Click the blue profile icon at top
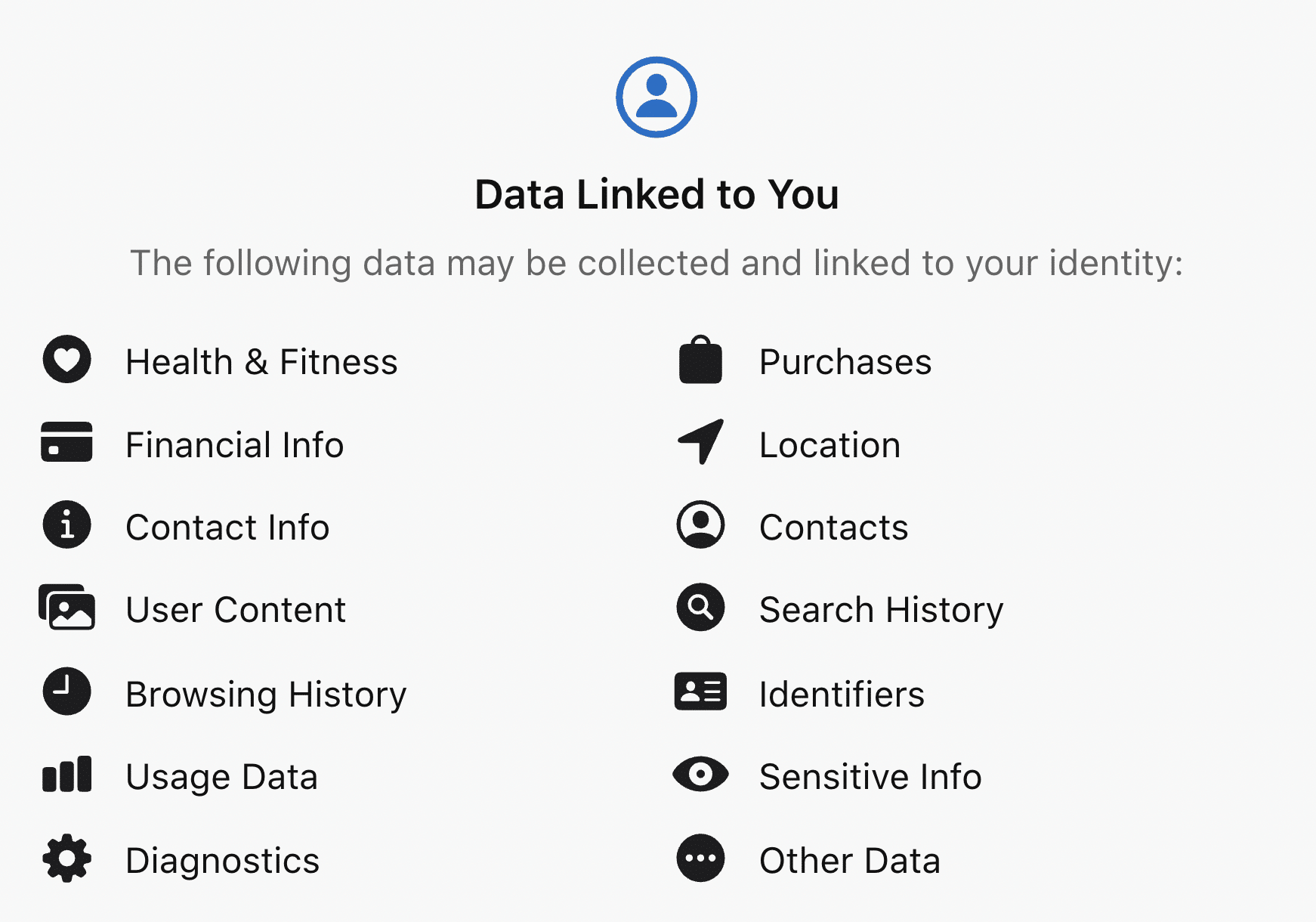 656,97
